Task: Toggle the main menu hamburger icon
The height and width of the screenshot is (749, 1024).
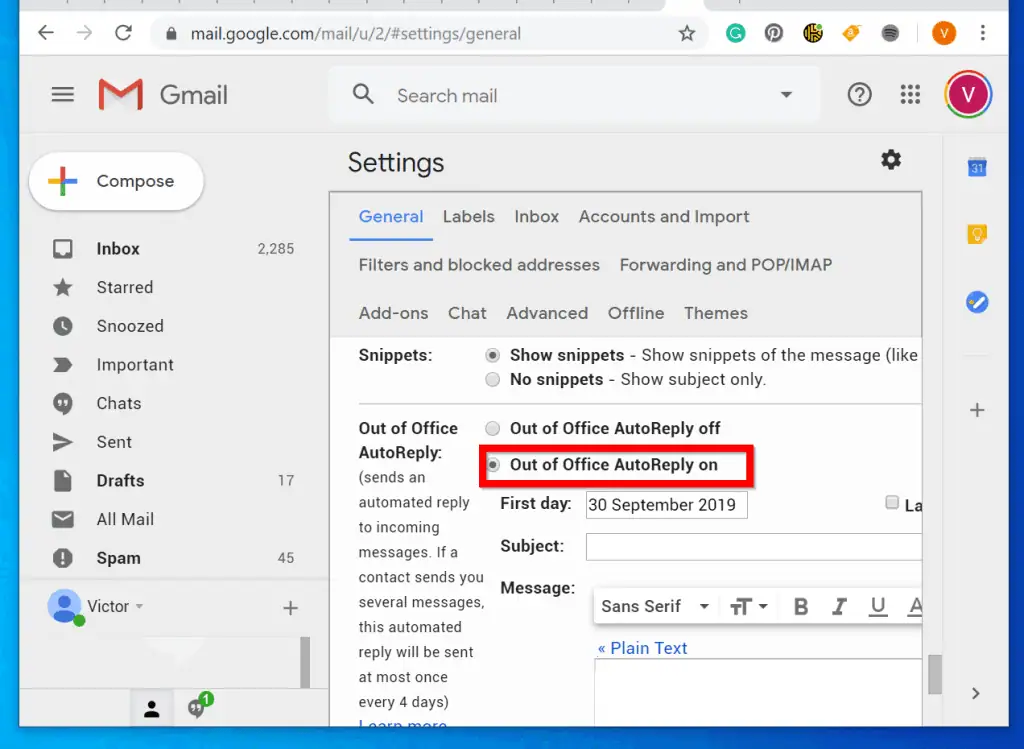Action: tap(63, 95)
